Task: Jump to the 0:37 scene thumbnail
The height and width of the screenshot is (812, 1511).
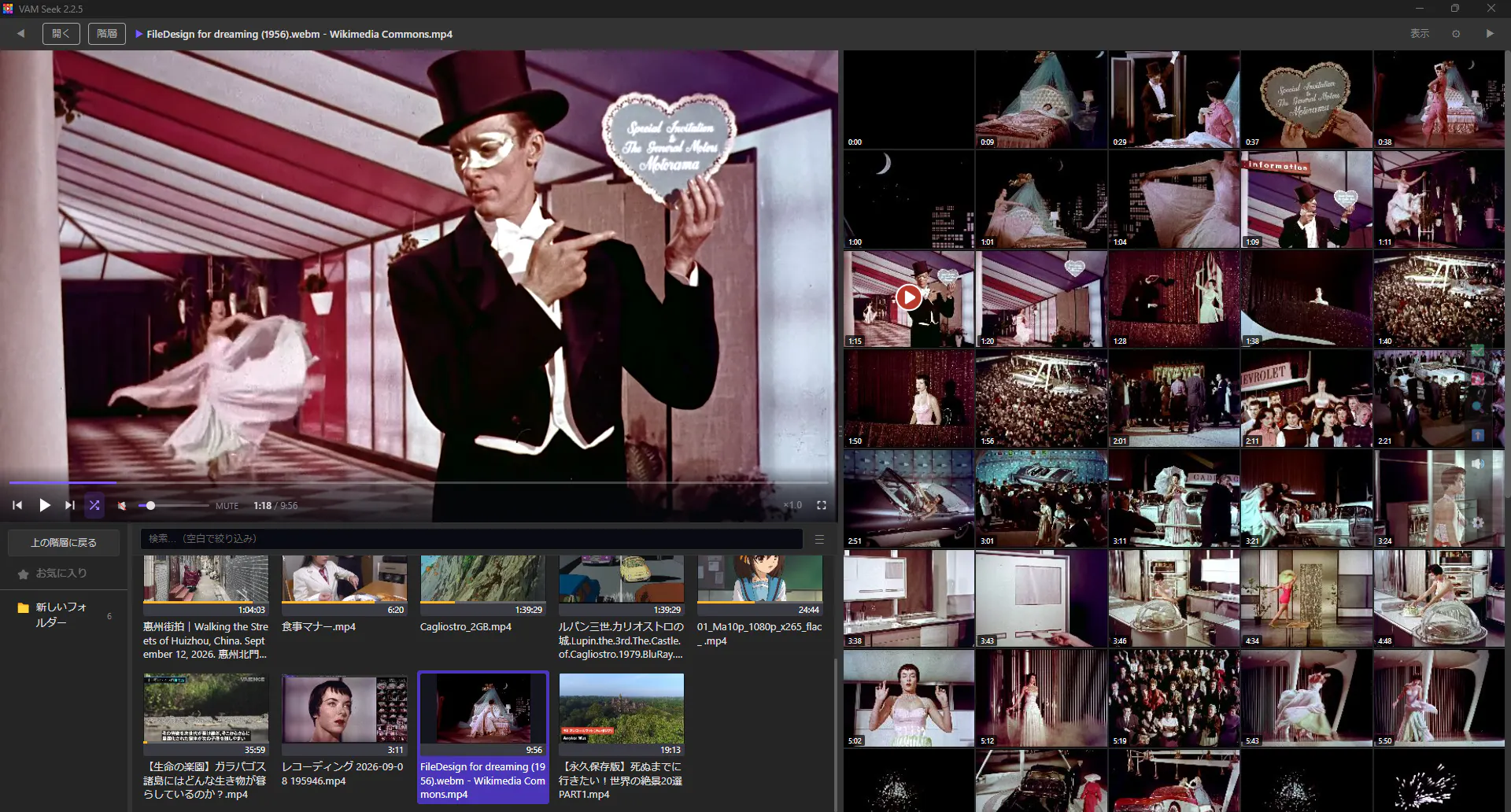Action: (1306, 100)
